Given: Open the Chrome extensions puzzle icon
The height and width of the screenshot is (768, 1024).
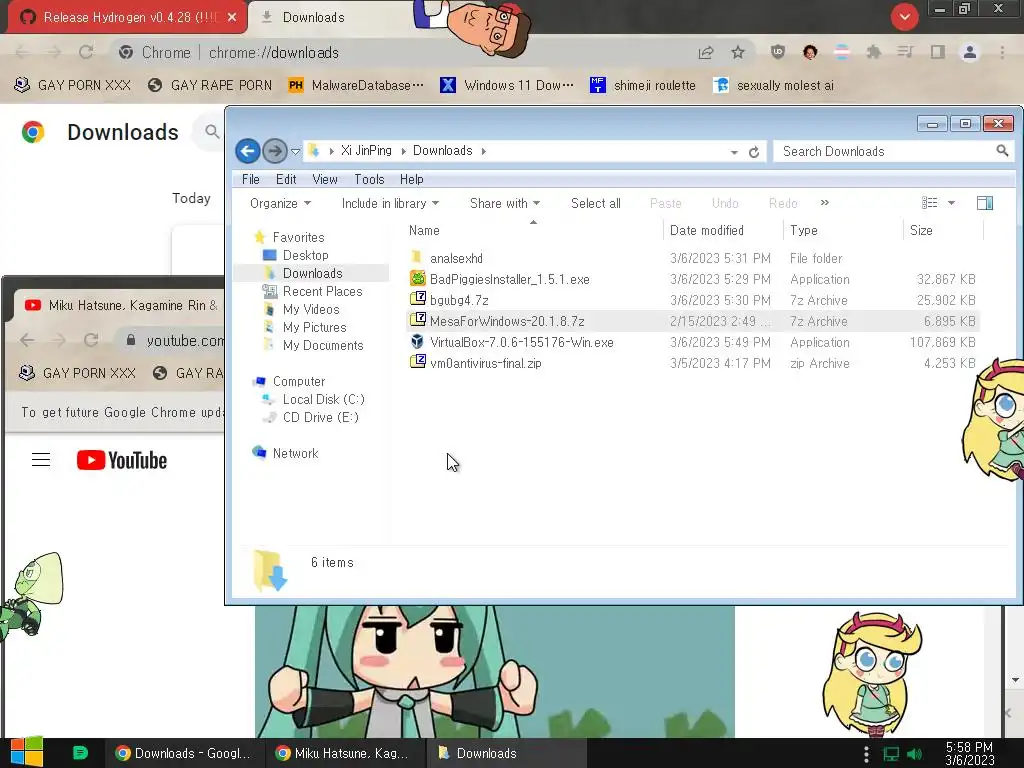Looking at the screenshot, I should pyautogui.click(x=873, y=52).
